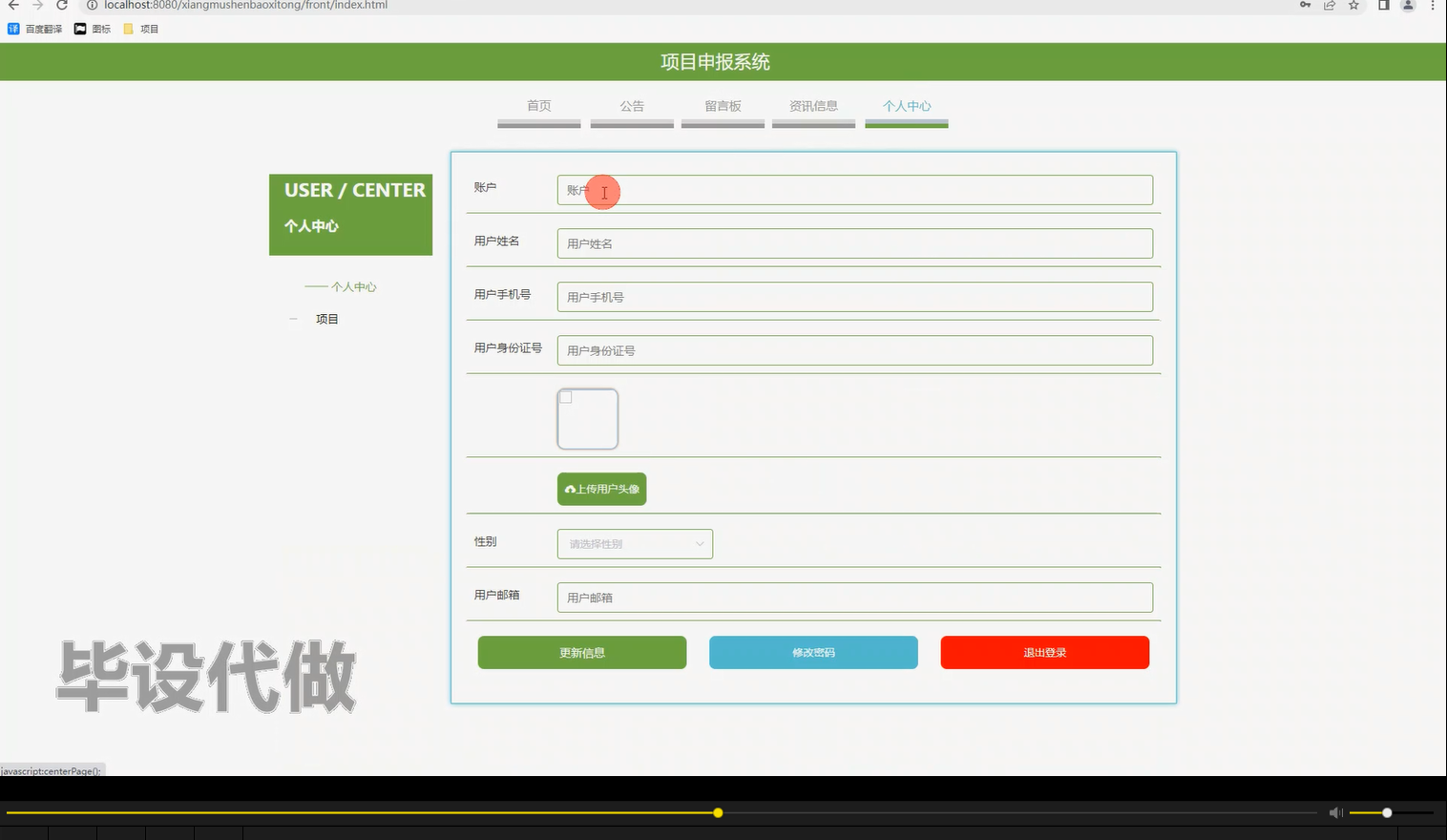Focus the 用户邮箱 input field

(855, 598)
